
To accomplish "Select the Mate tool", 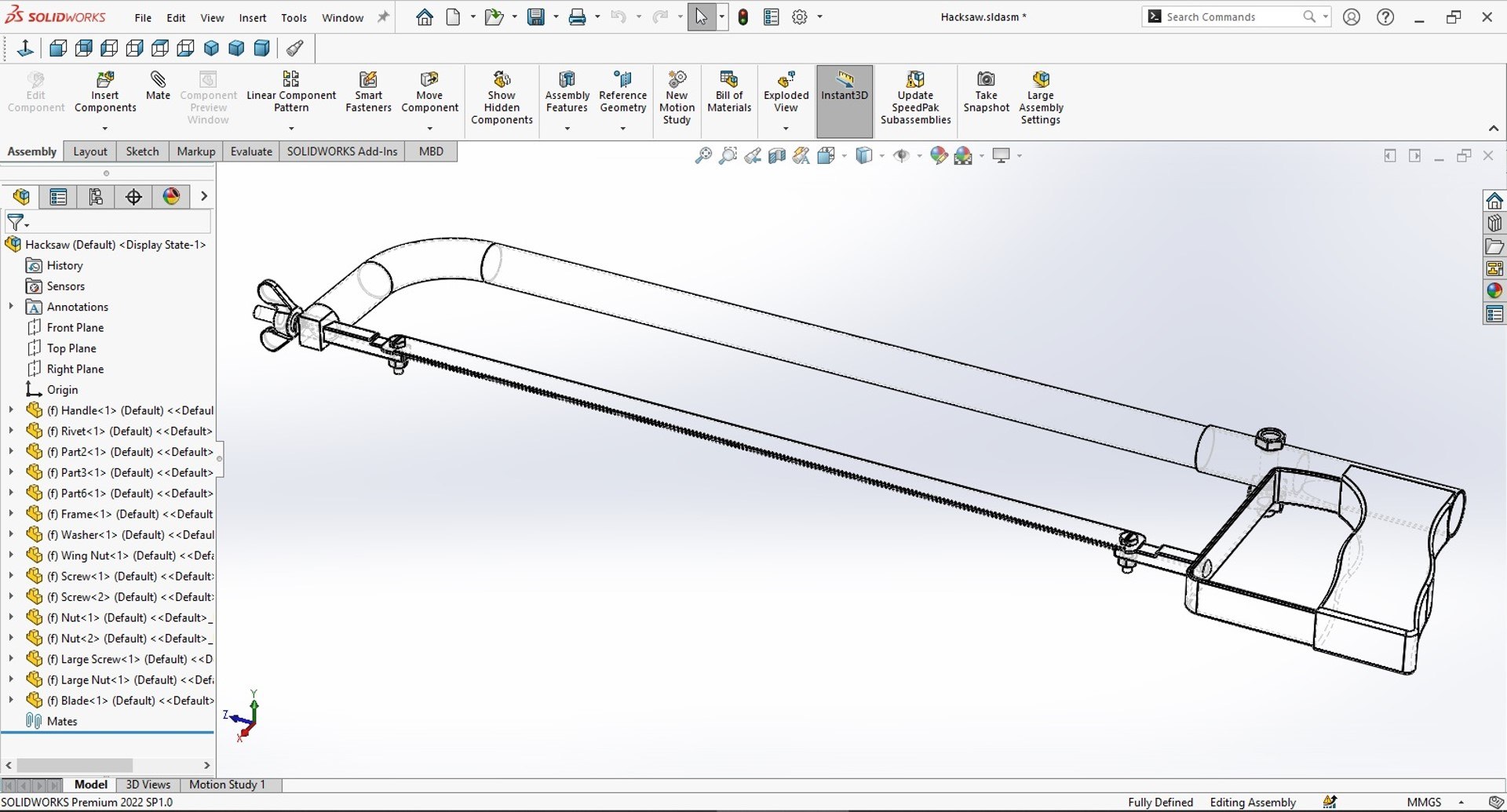I will [158, 86].
